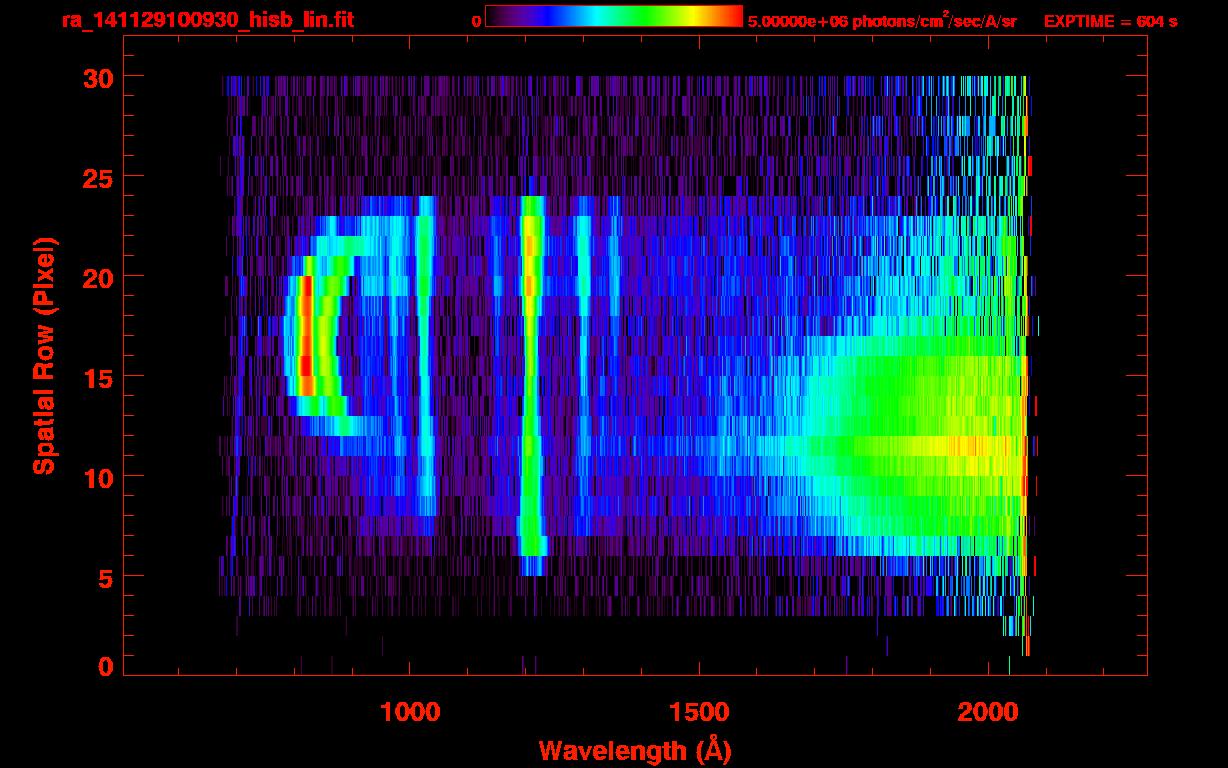1228x768 pixels.
Task: Click the 0 spatial row tick label
Action: [x=107, y=666]
